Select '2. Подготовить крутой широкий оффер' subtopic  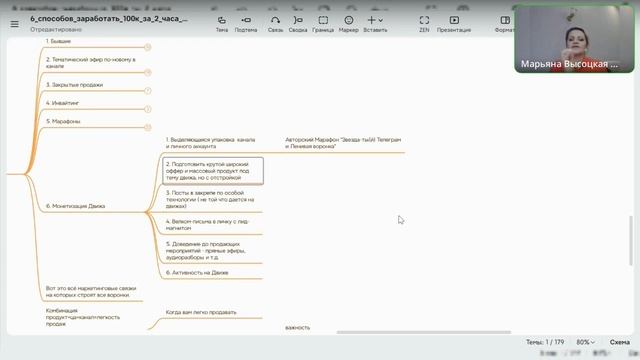213,171
